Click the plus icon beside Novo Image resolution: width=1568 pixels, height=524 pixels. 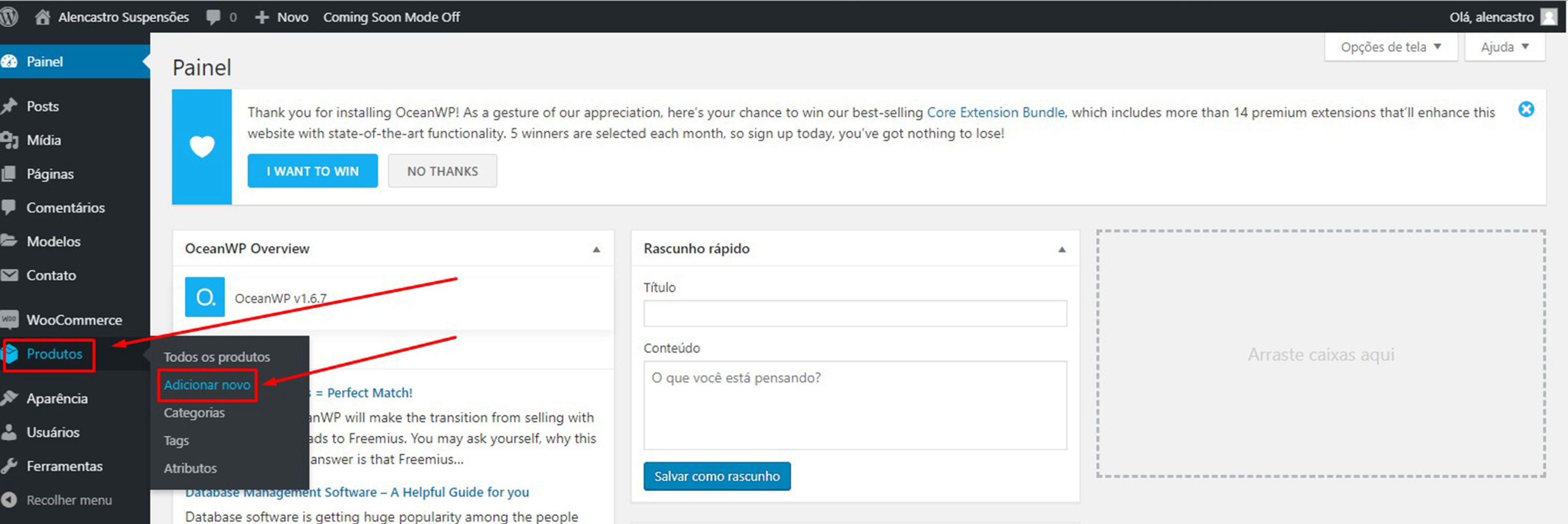coord(261,17)
